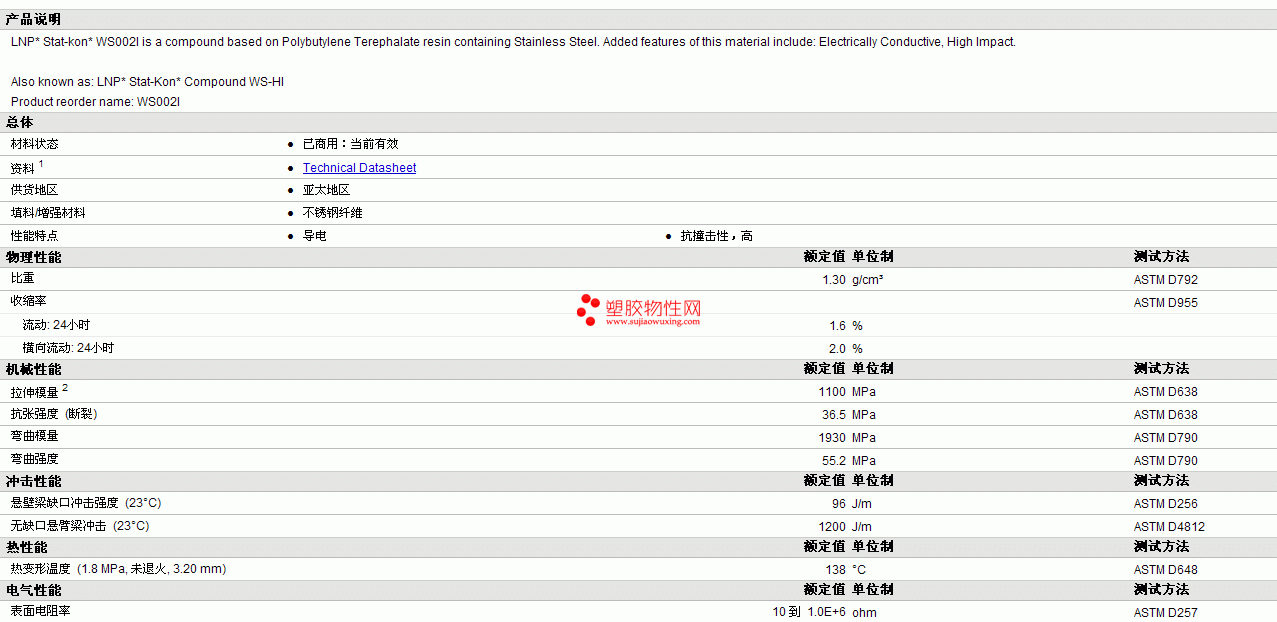Click the heat deflection value 138

click(x=836, y=570)
